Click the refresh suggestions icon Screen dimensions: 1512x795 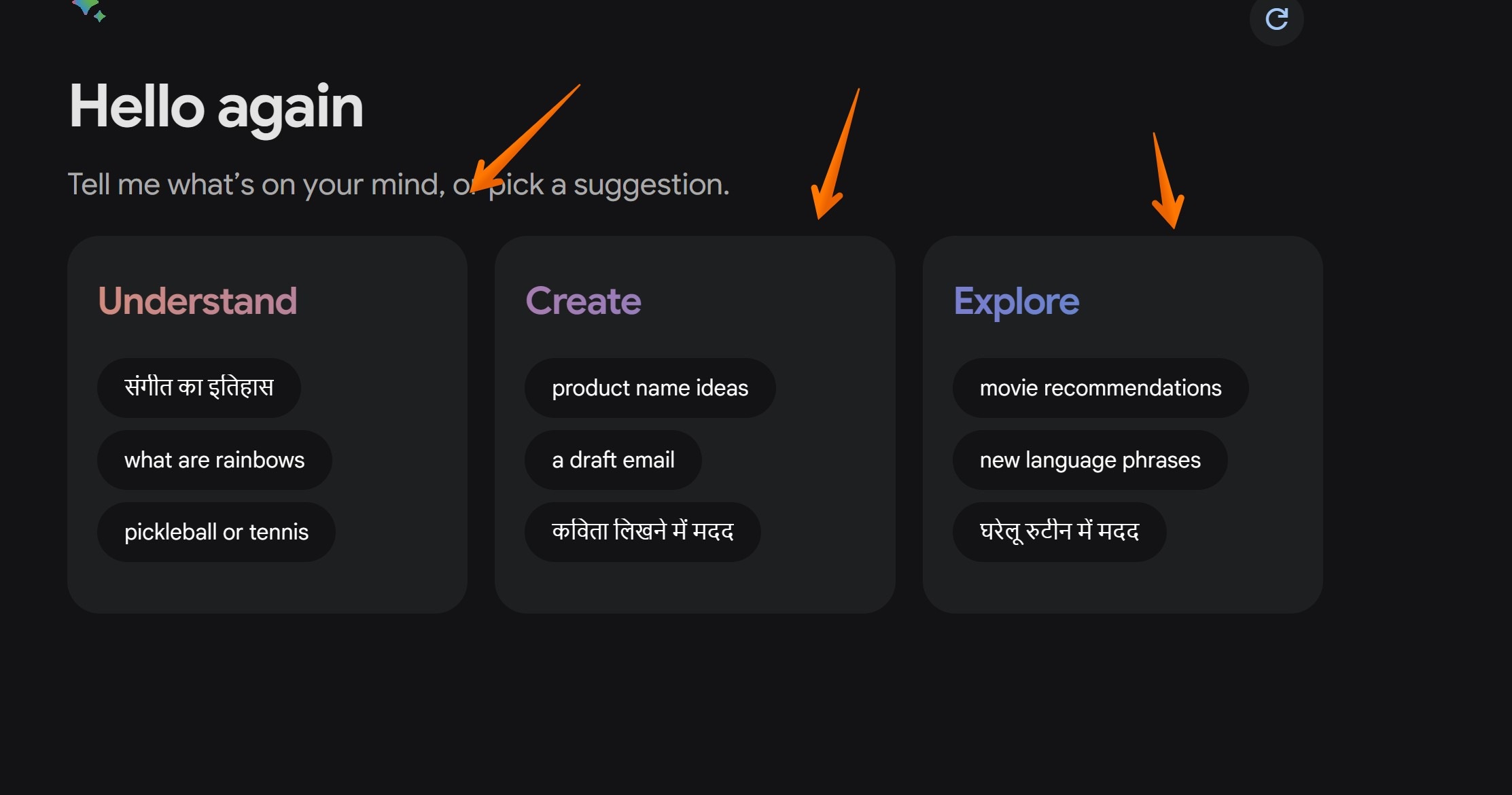1276,19
